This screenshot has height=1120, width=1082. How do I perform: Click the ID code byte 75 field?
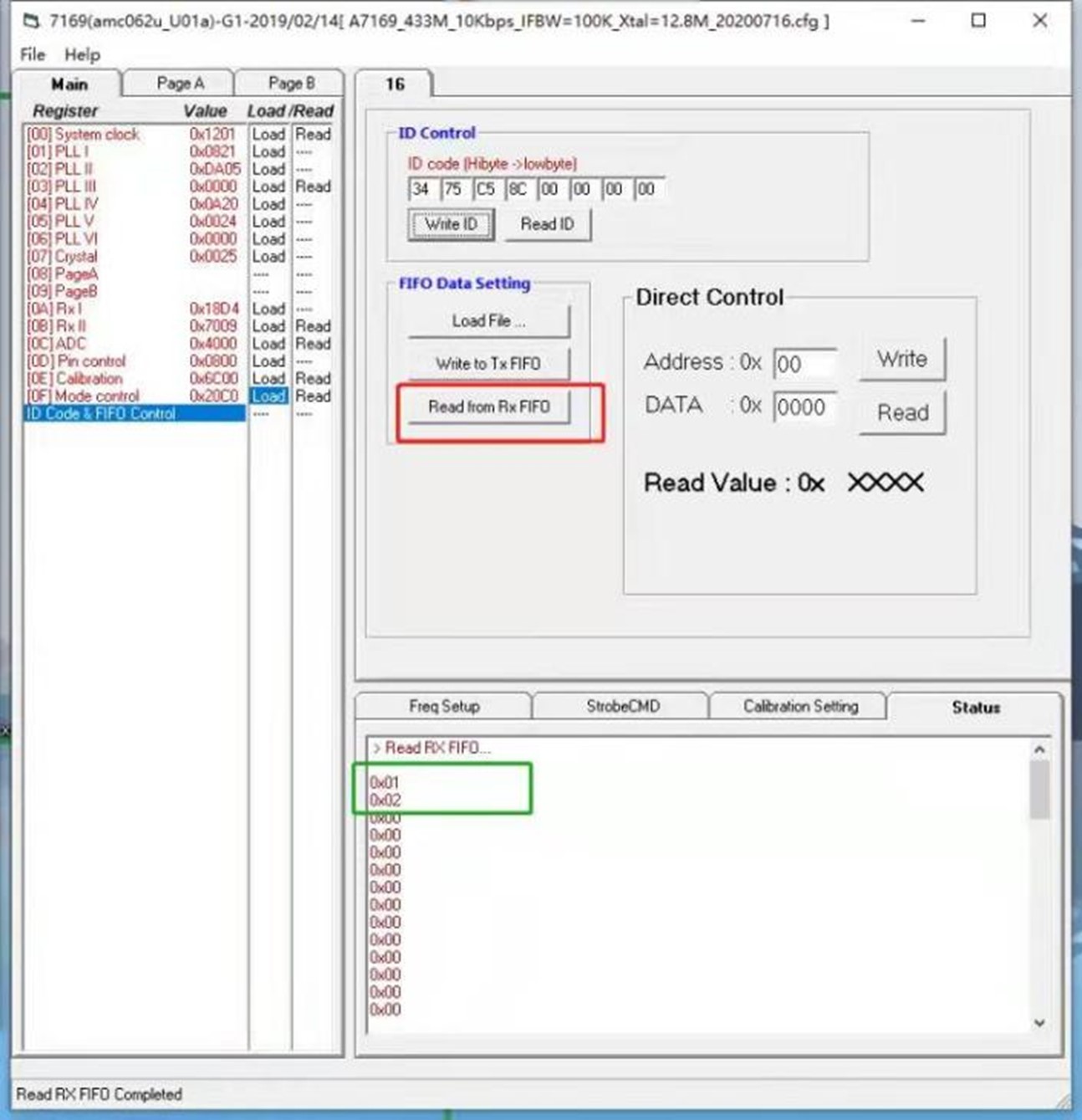coord(455,189)
